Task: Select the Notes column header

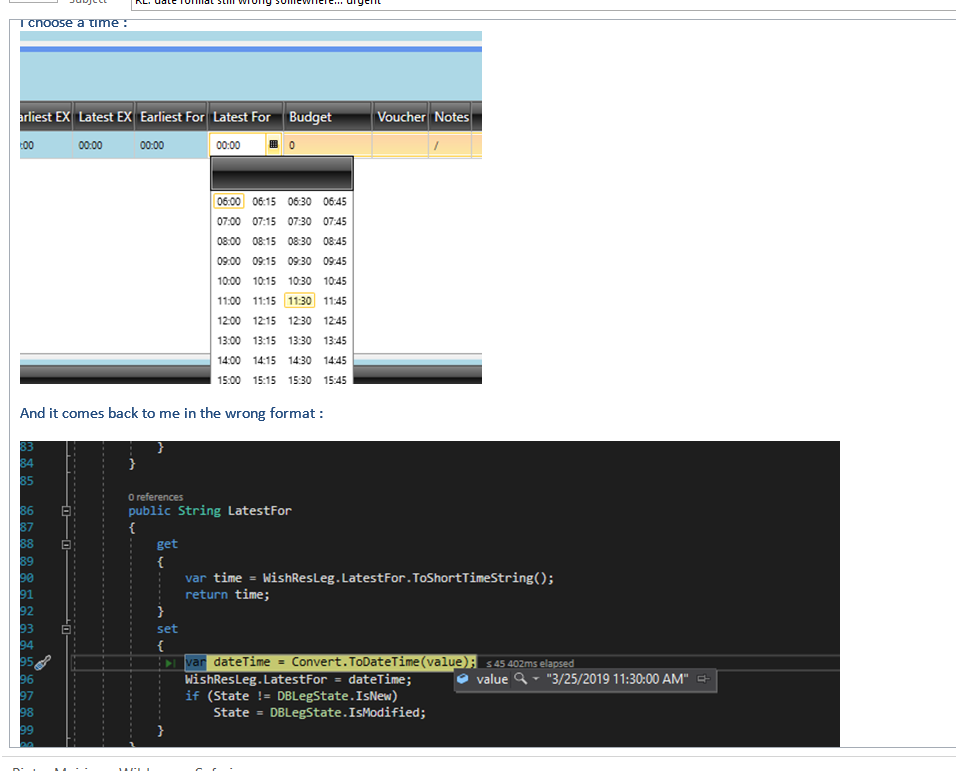Action: tap(451, 116)
